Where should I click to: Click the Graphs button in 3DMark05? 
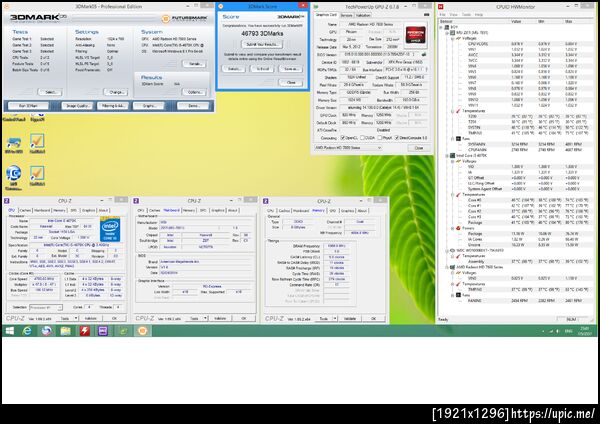tap(148, 106)
